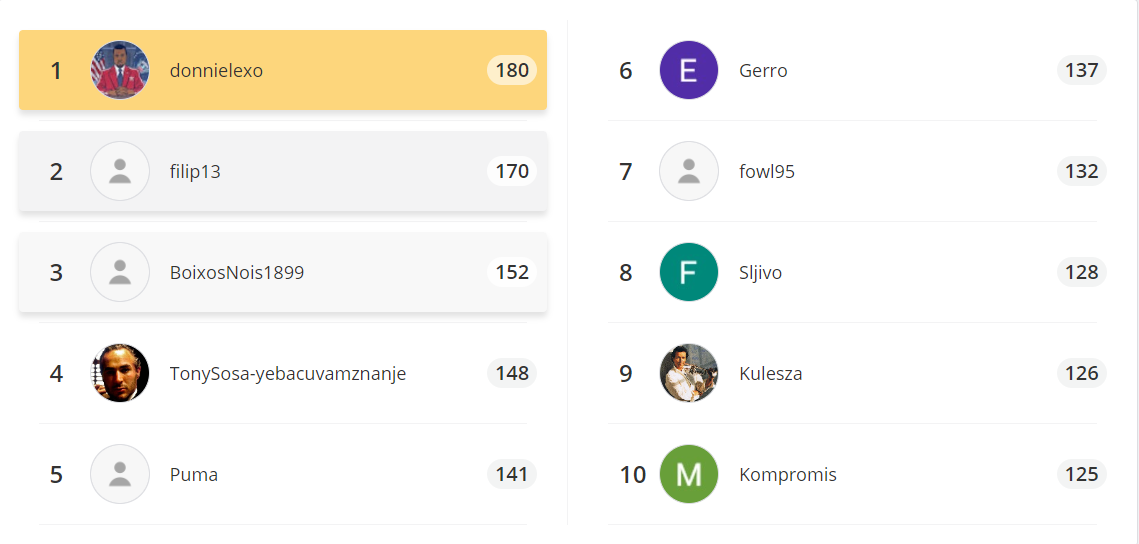Open donnielexo's profile avatar
Screen dimensions: 1139x544
pyautogui.click(x=120, y=70)
